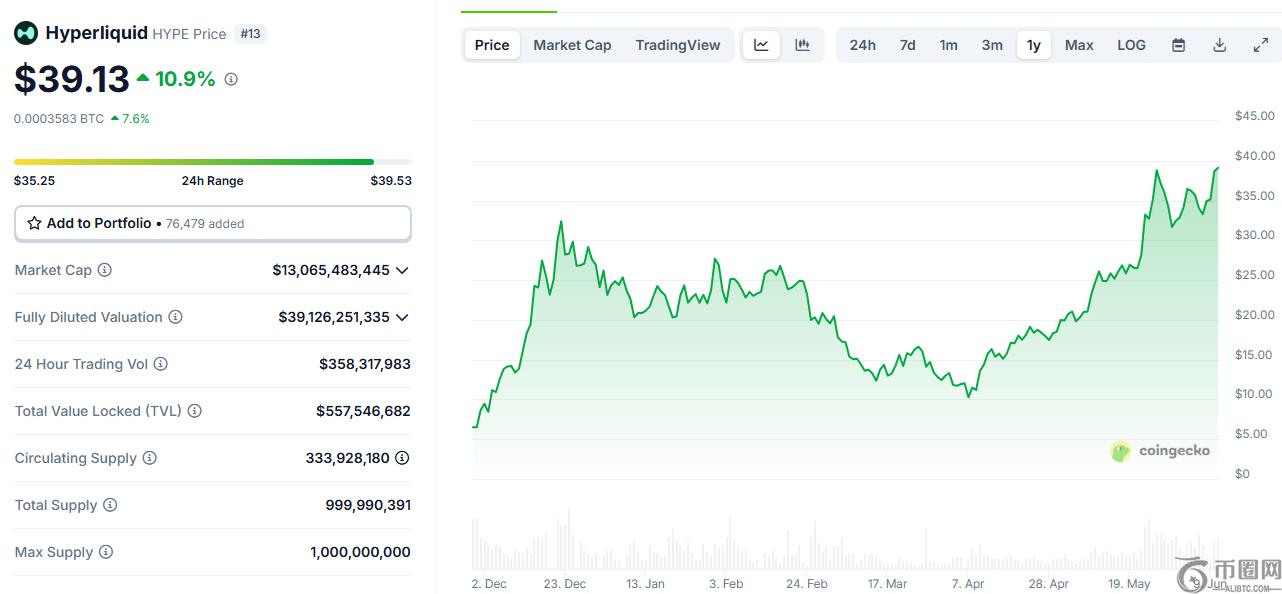Toggle the LOG scale option

tap(1131, 45)
